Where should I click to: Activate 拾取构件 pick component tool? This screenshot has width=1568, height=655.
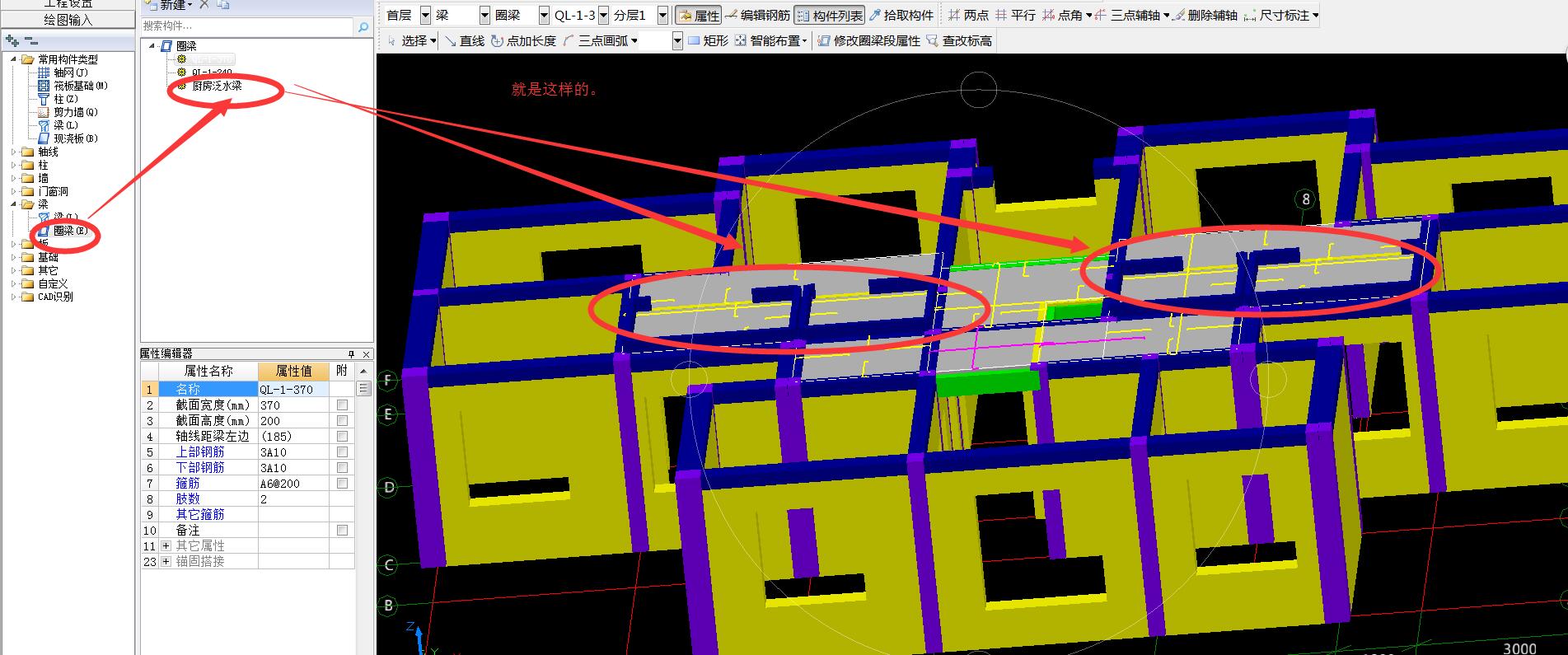[x=901, y=16]
